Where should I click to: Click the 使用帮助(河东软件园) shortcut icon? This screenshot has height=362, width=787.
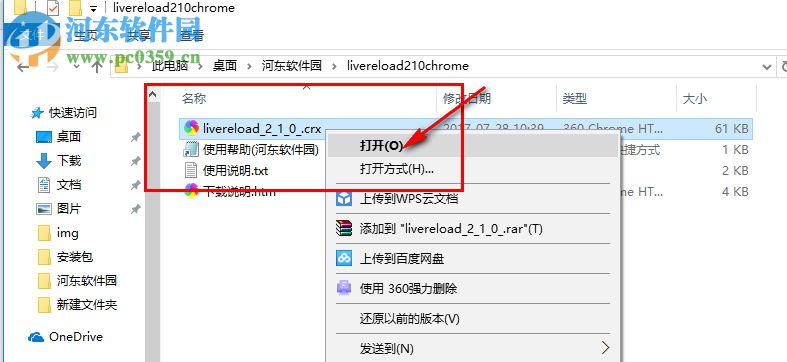[191, 149]
